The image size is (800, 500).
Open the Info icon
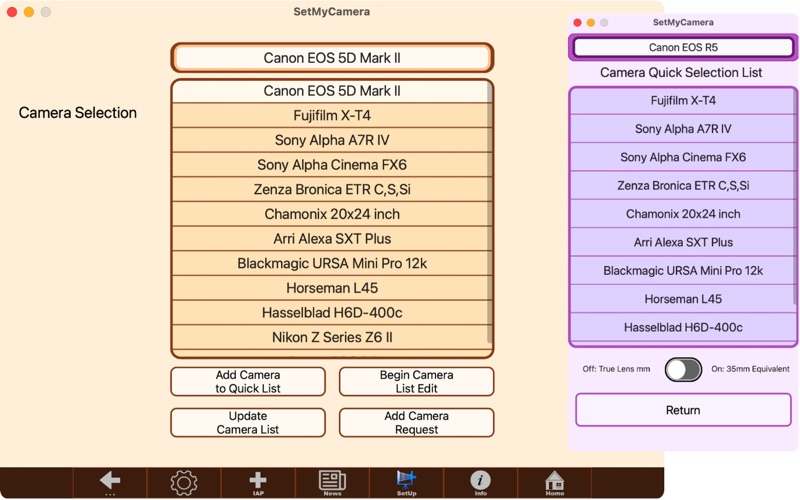click(480, 482)
